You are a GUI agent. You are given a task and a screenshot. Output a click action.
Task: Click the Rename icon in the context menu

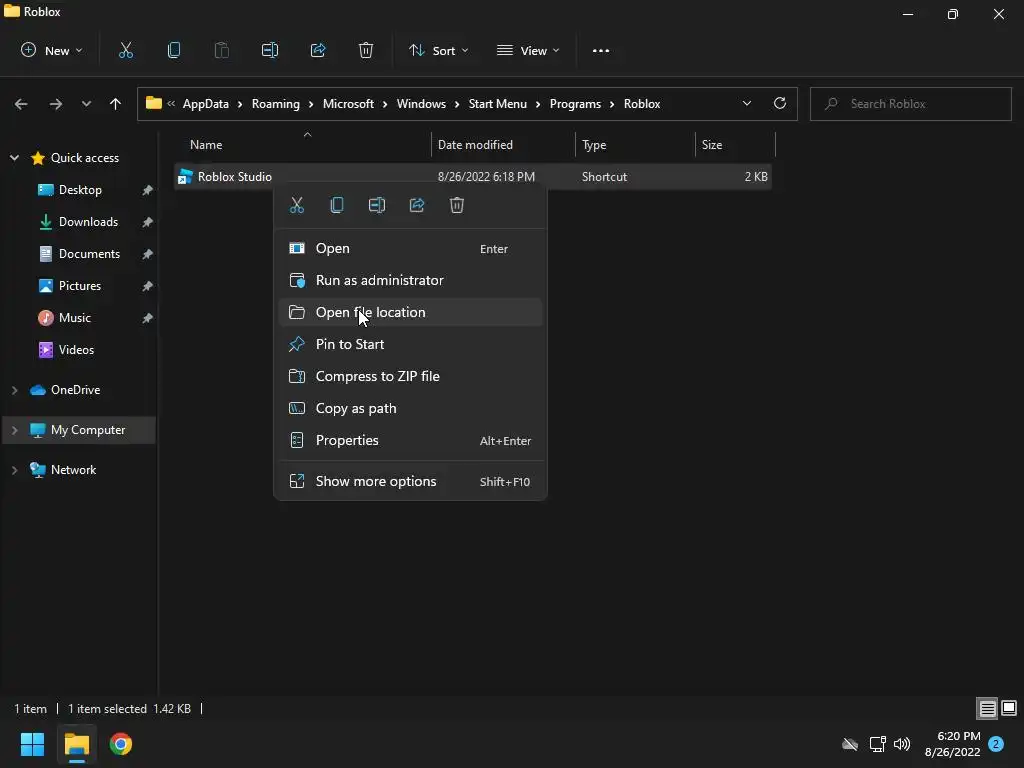377,205
